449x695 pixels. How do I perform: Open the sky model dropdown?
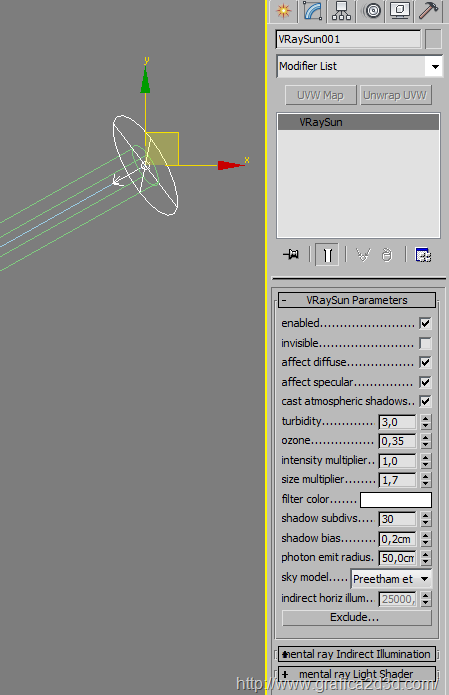[391, 579]
